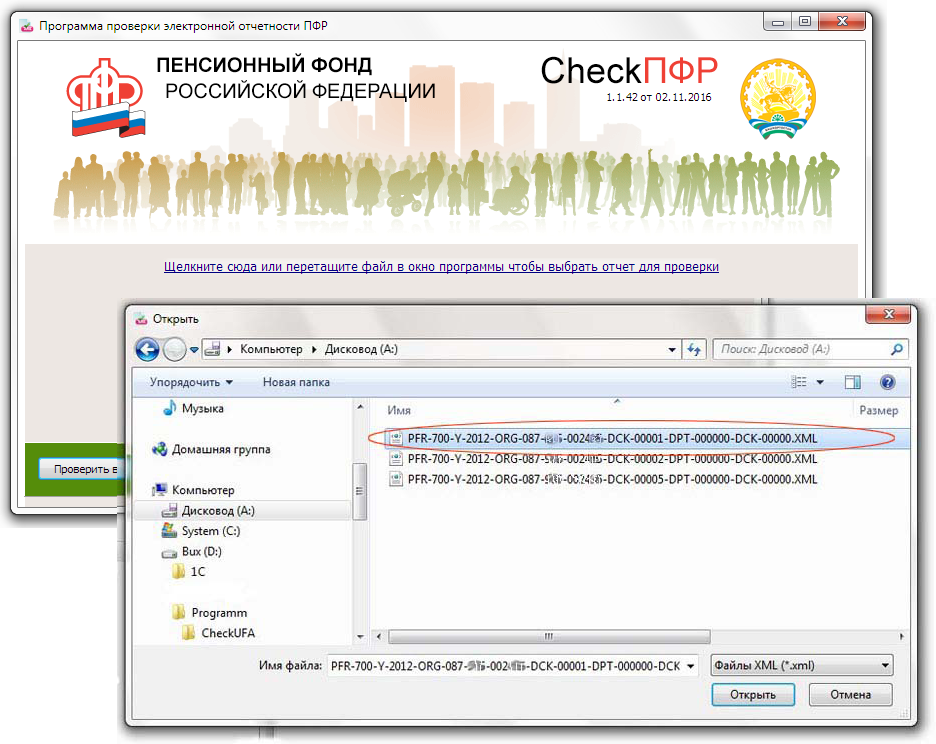Click the horizontal scrollbar thumb in file list
The width and height of the screenshot is (936, 744).
(549, 637)
